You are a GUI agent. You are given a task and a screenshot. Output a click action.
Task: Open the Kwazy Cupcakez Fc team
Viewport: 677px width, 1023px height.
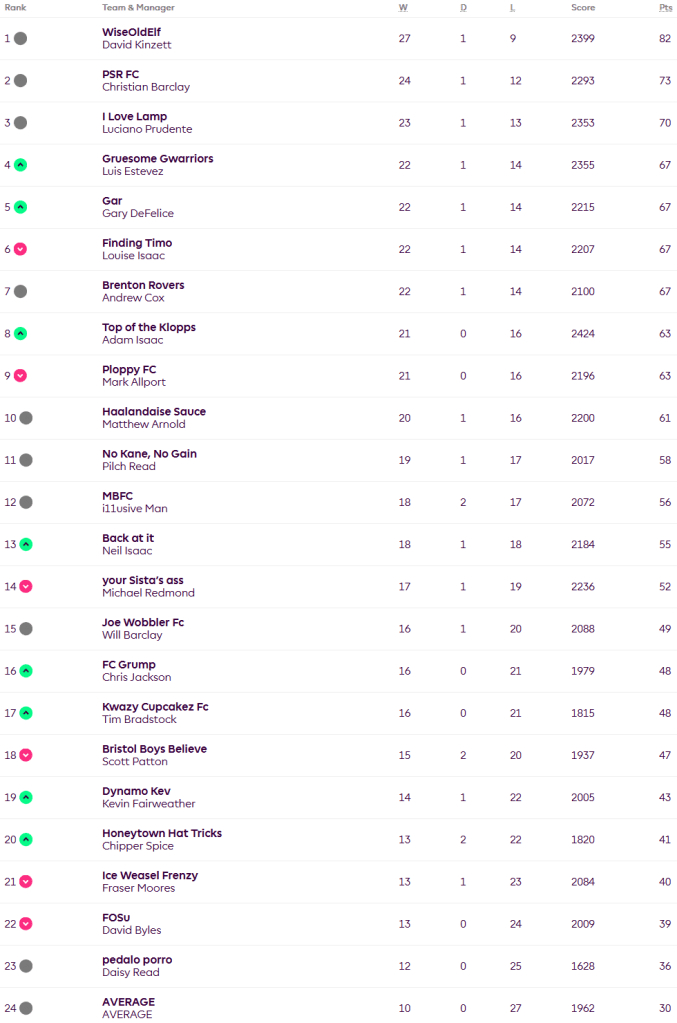click(x=155, y=706)
